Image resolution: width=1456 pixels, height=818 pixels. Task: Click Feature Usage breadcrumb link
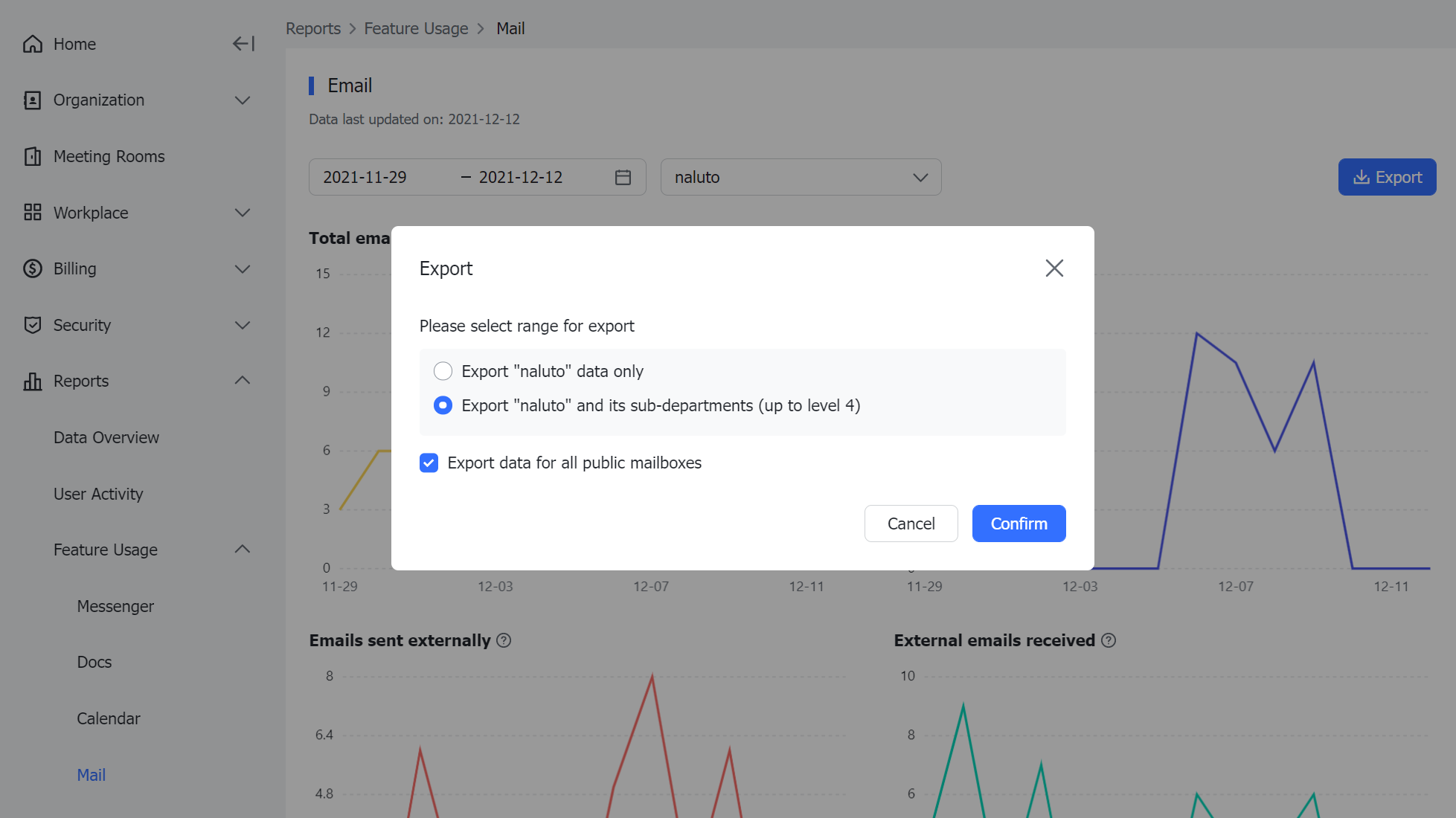(x=416, y=28)
